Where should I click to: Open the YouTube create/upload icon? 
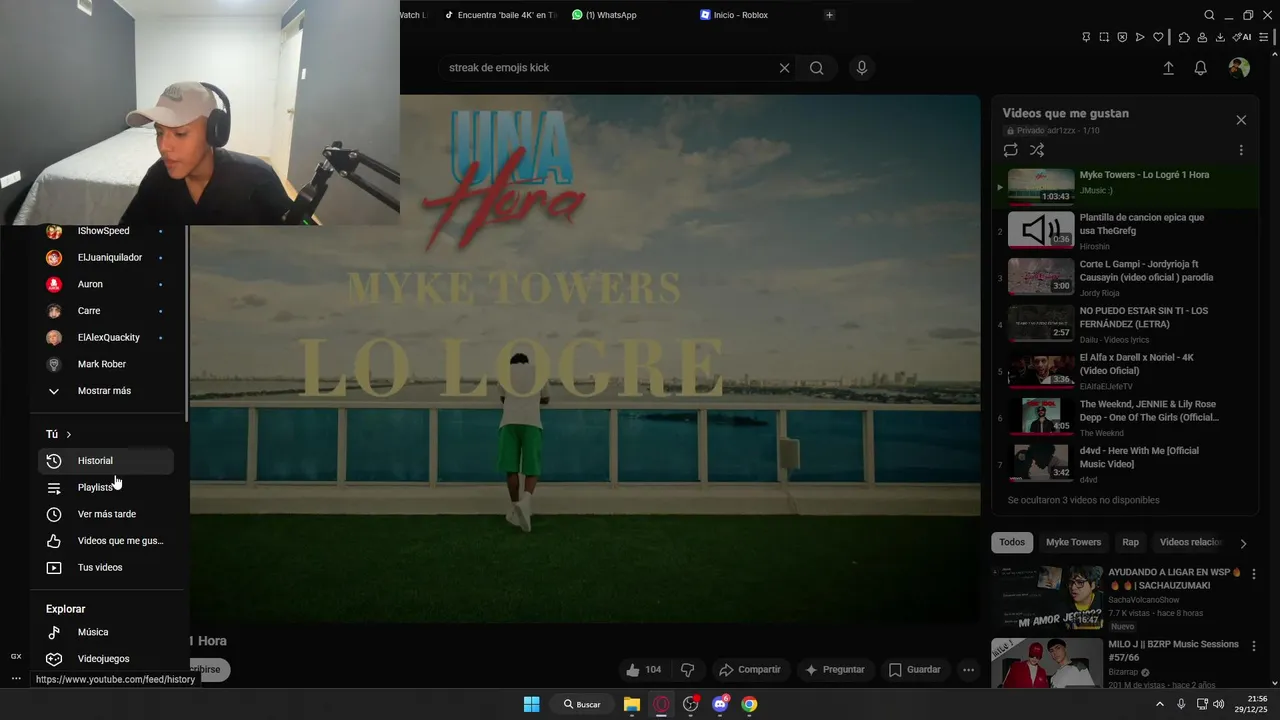[1168, 68]
